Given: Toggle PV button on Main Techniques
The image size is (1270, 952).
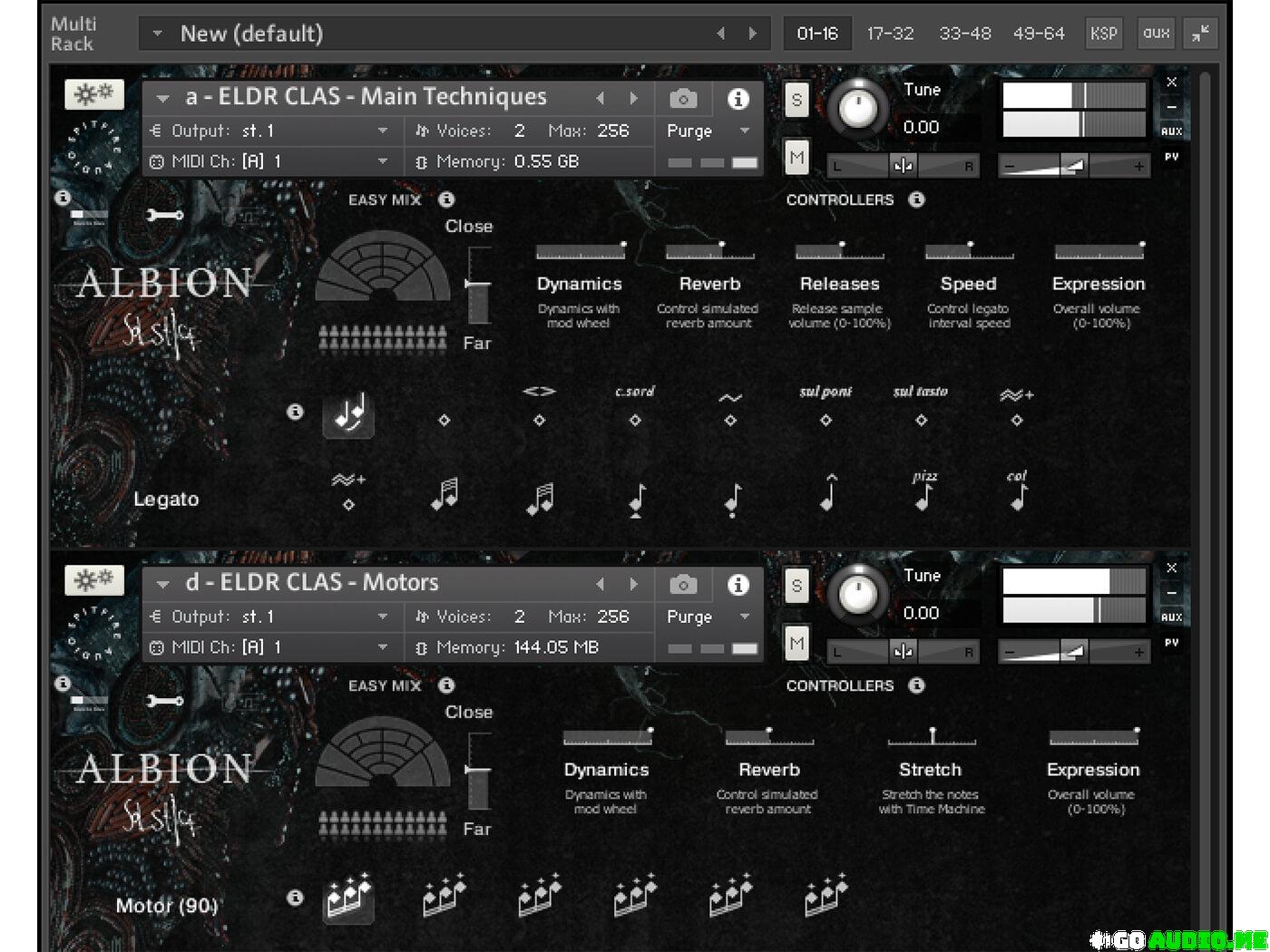Looking at the screenshot, I should click(1171, 157).
